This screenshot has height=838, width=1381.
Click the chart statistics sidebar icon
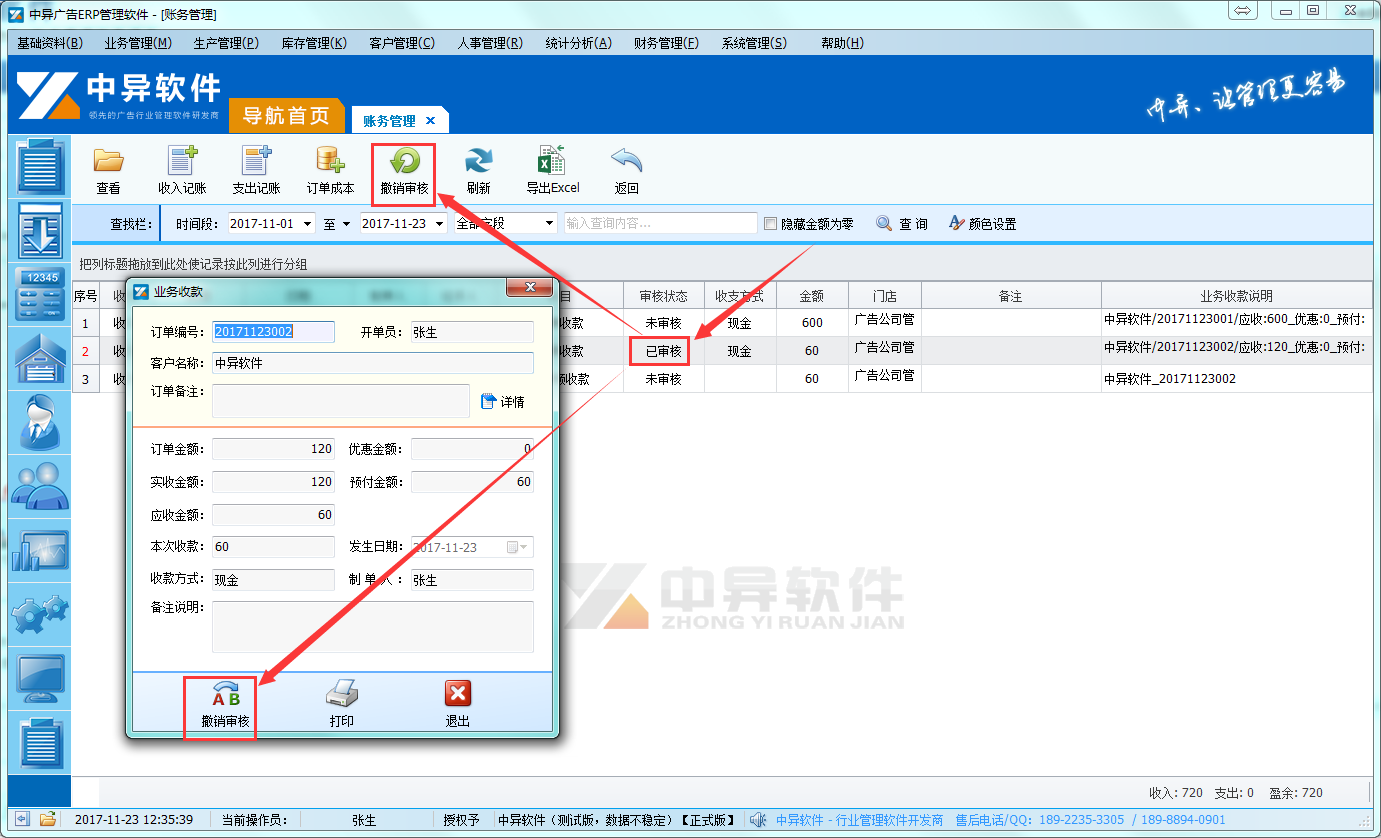(x=41, y=551)
